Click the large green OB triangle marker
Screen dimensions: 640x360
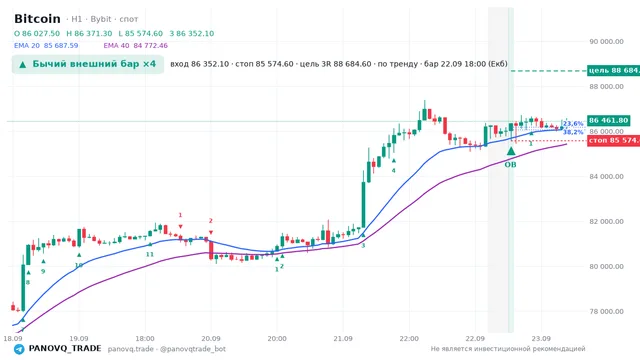coord(511,151)
